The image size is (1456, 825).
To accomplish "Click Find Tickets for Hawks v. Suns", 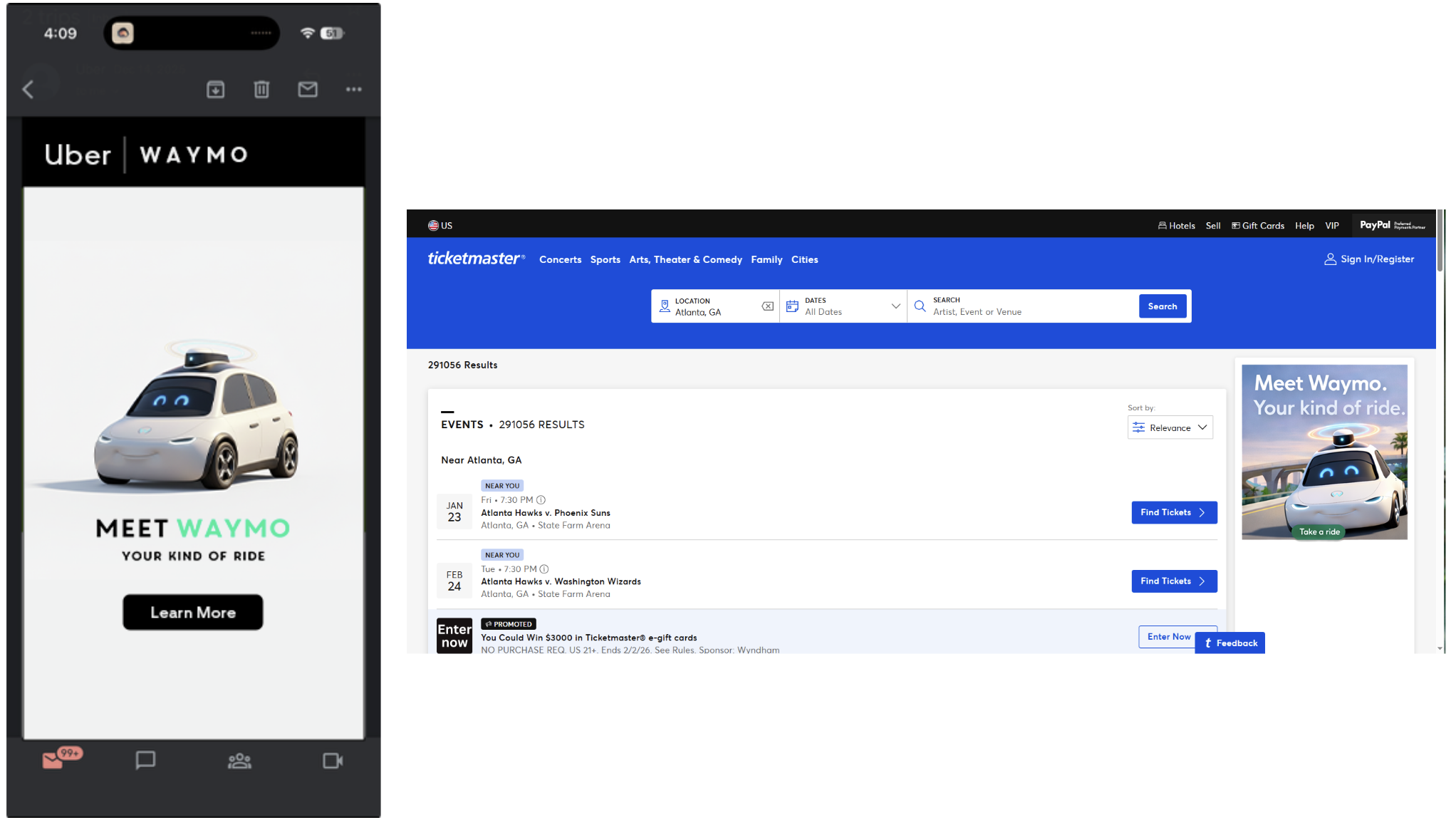I will pyautogui.click(x=1173, y=512).
